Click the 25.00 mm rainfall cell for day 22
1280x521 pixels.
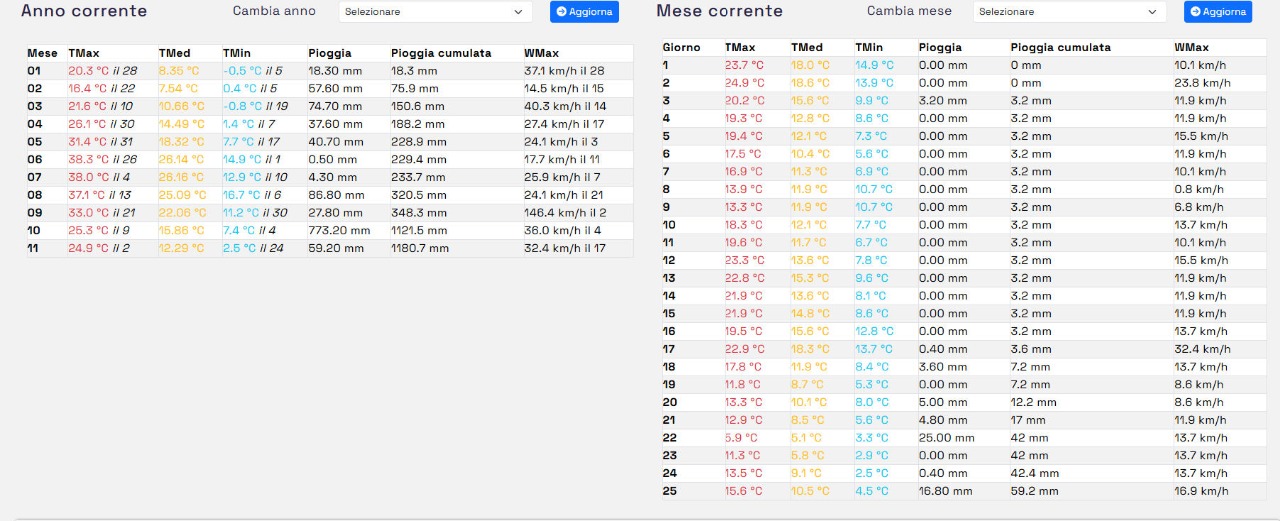coord(946,438)
